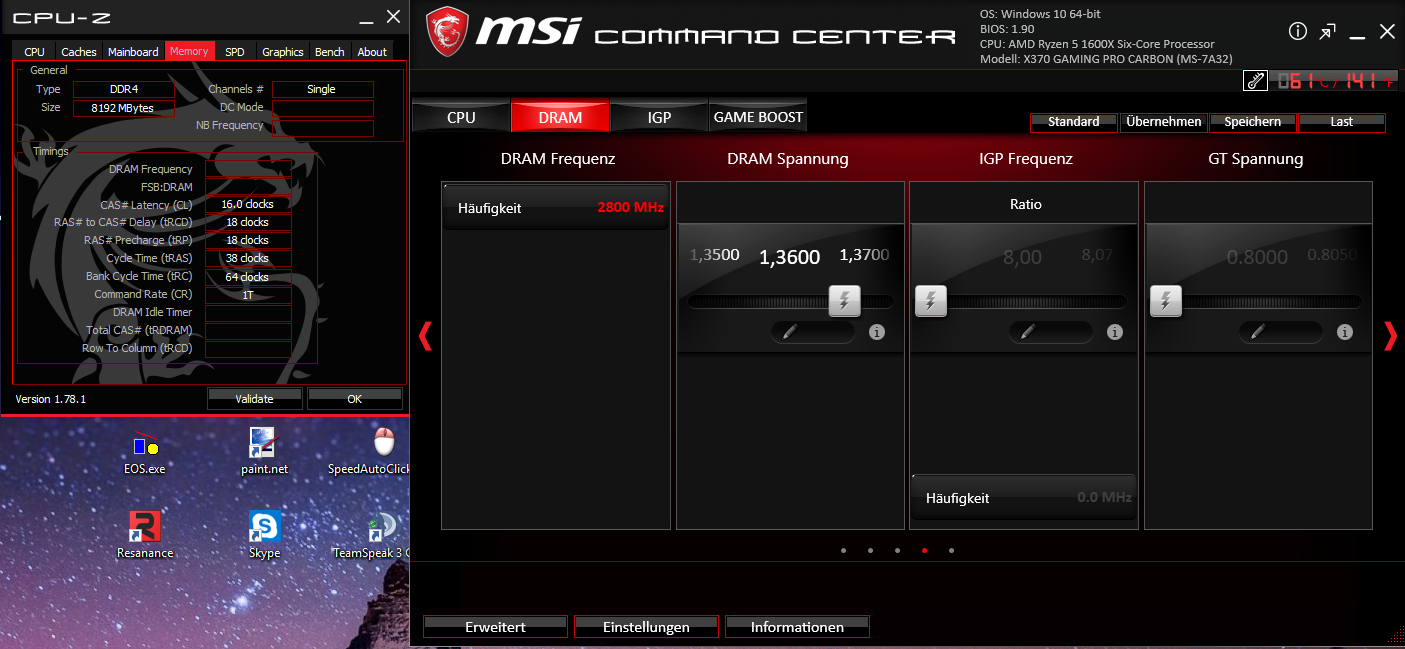
Task: Apply settings with Übernehmen button
Action: coord(1163,122)
